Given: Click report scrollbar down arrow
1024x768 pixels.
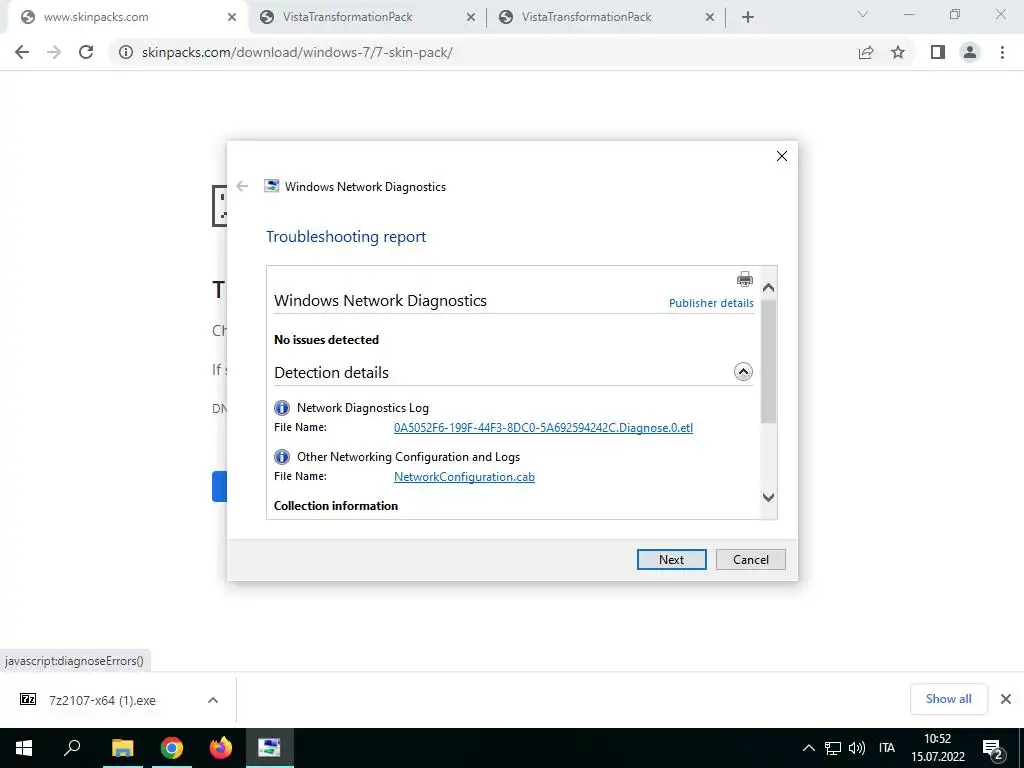Looking at the screenshot, I should click(x=769, y=498).
